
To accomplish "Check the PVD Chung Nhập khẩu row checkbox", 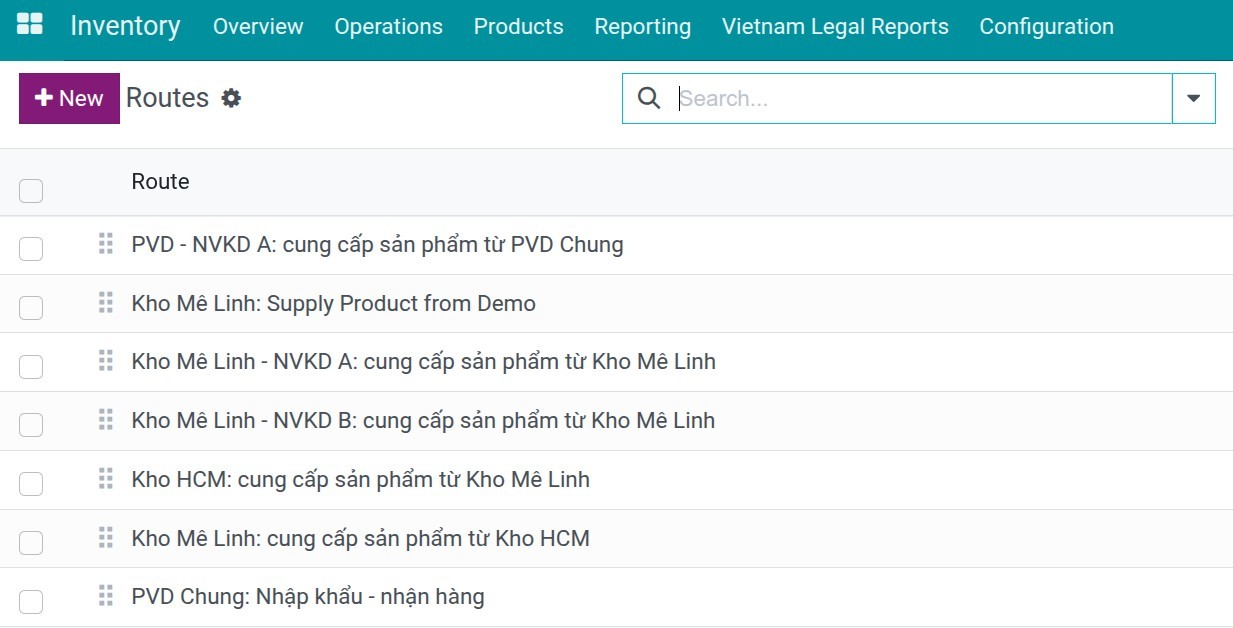I will pyautogui.click(x=31, y=602).
